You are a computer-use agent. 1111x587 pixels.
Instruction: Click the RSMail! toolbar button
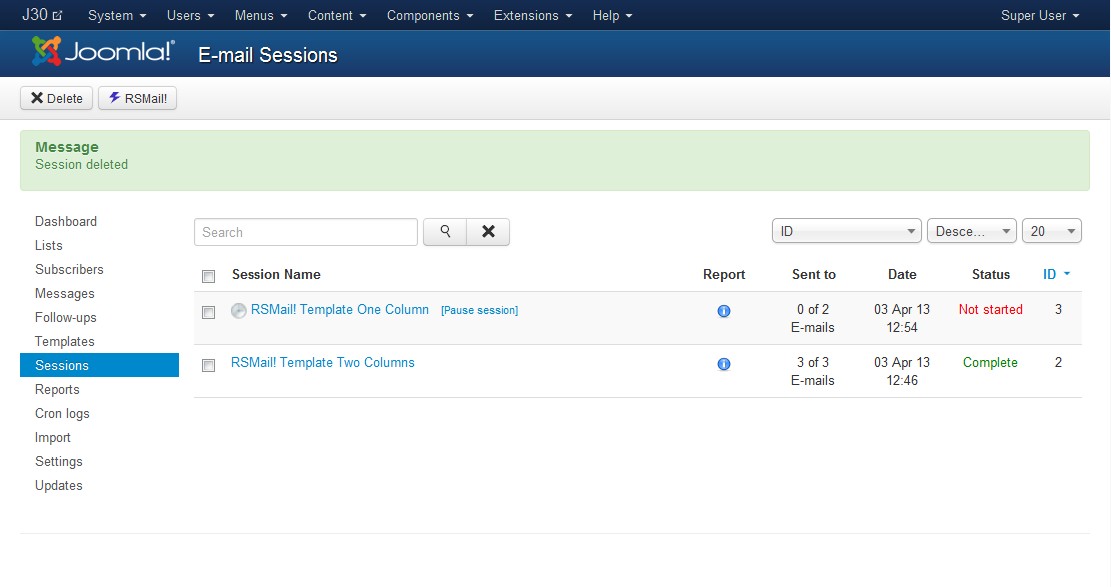pyautogui.click(x=137, y=98)
